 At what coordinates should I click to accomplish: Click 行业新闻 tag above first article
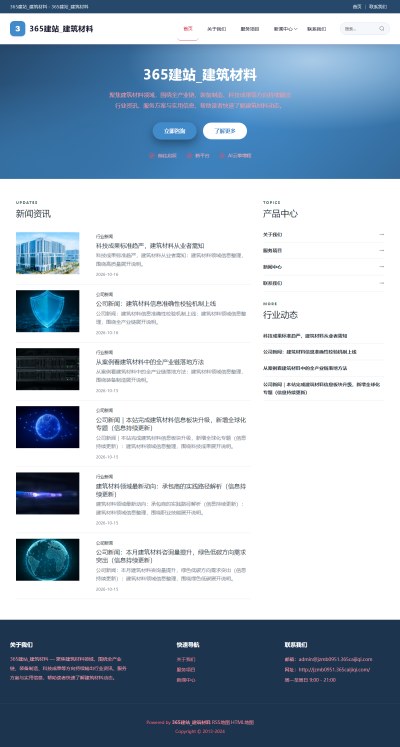point(104,236)
